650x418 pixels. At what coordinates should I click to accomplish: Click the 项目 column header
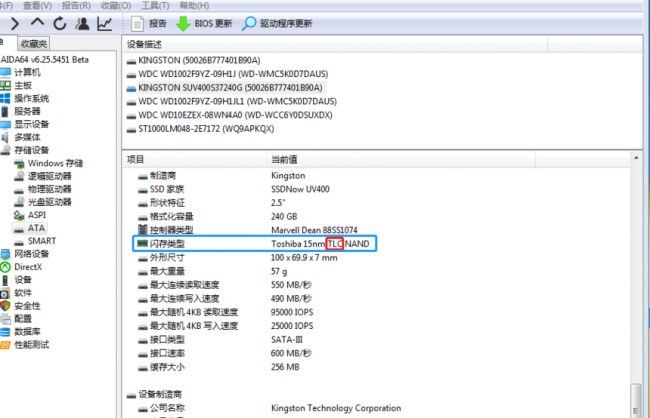pos(194,160)
